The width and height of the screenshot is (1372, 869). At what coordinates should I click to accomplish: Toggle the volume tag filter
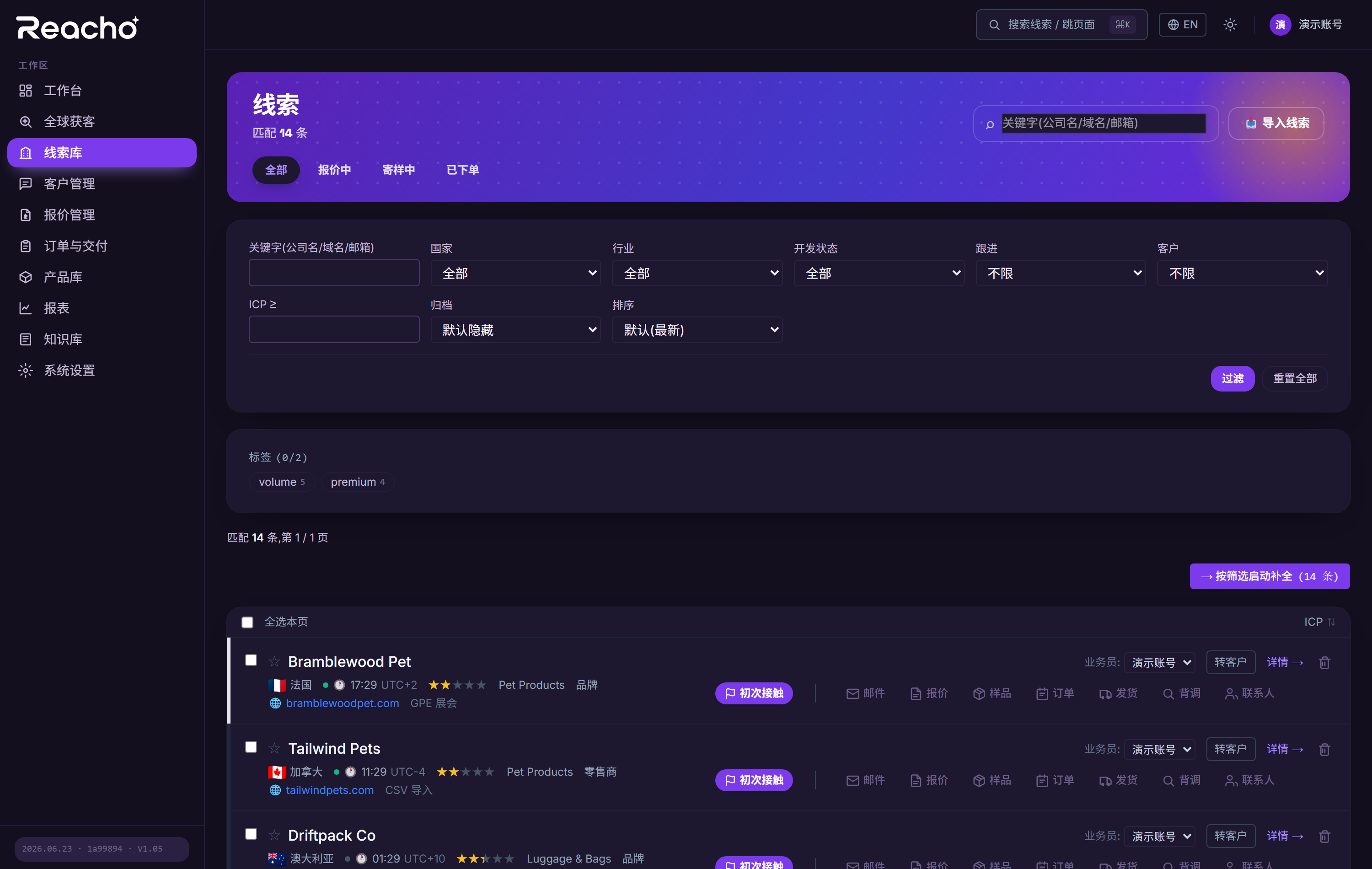pos(282,482)
